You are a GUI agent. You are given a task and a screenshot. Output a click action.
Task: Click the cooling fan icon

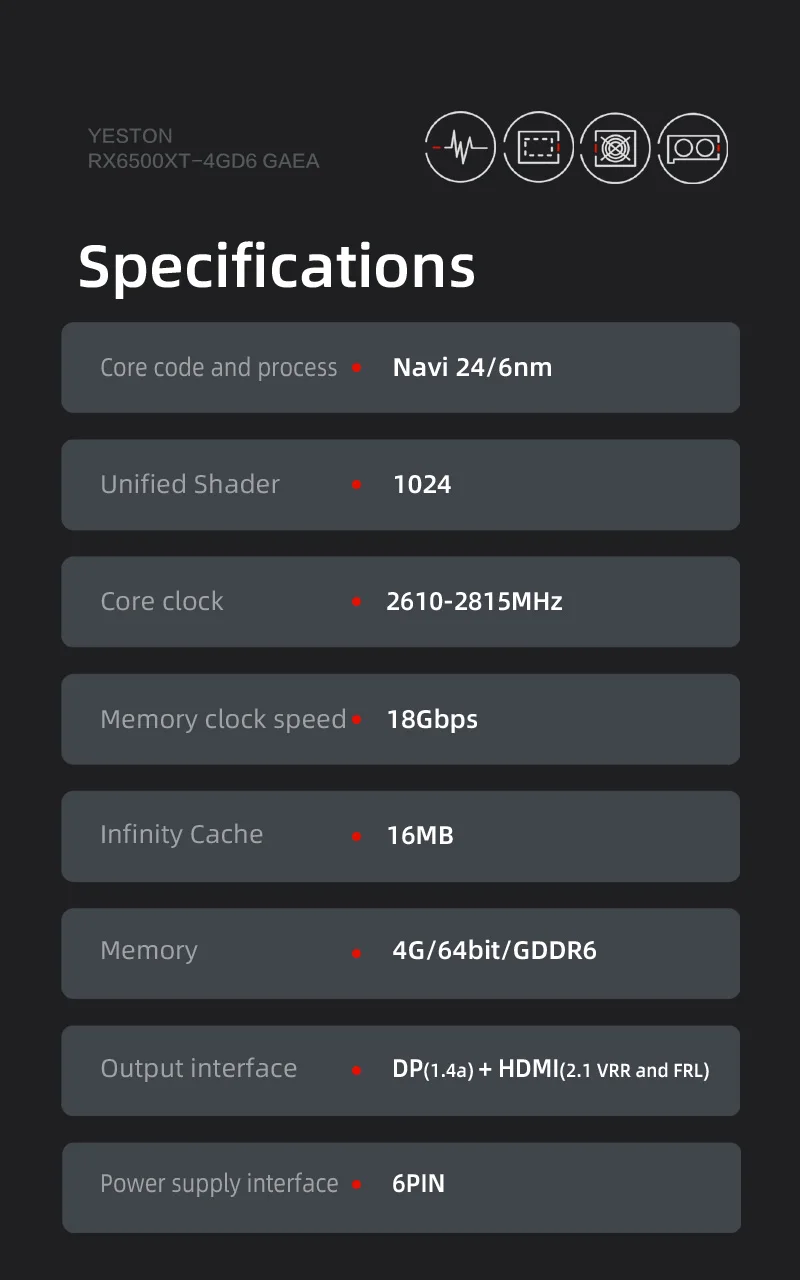(x=615, y=148)
